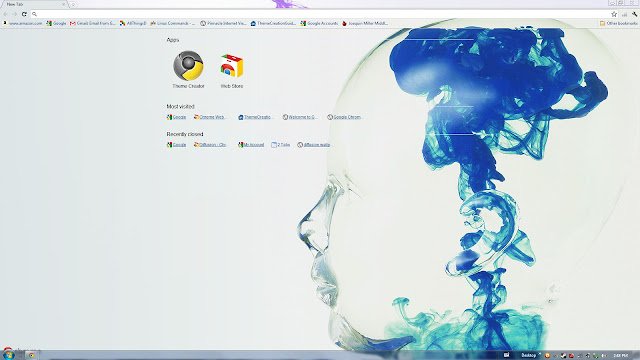Open the Gmail bookmark
This screenshot has width=640, height=360.
92,24
